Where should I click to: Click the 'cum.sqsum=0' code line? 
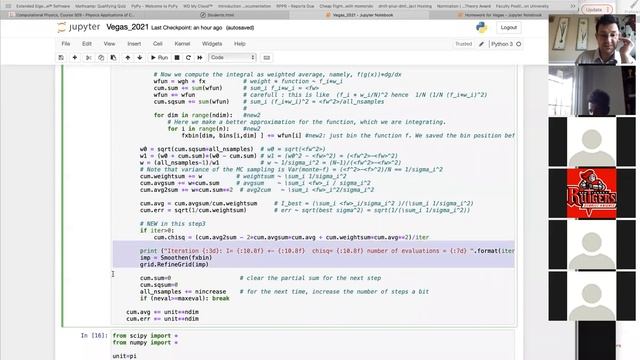(x=159, y=285)
